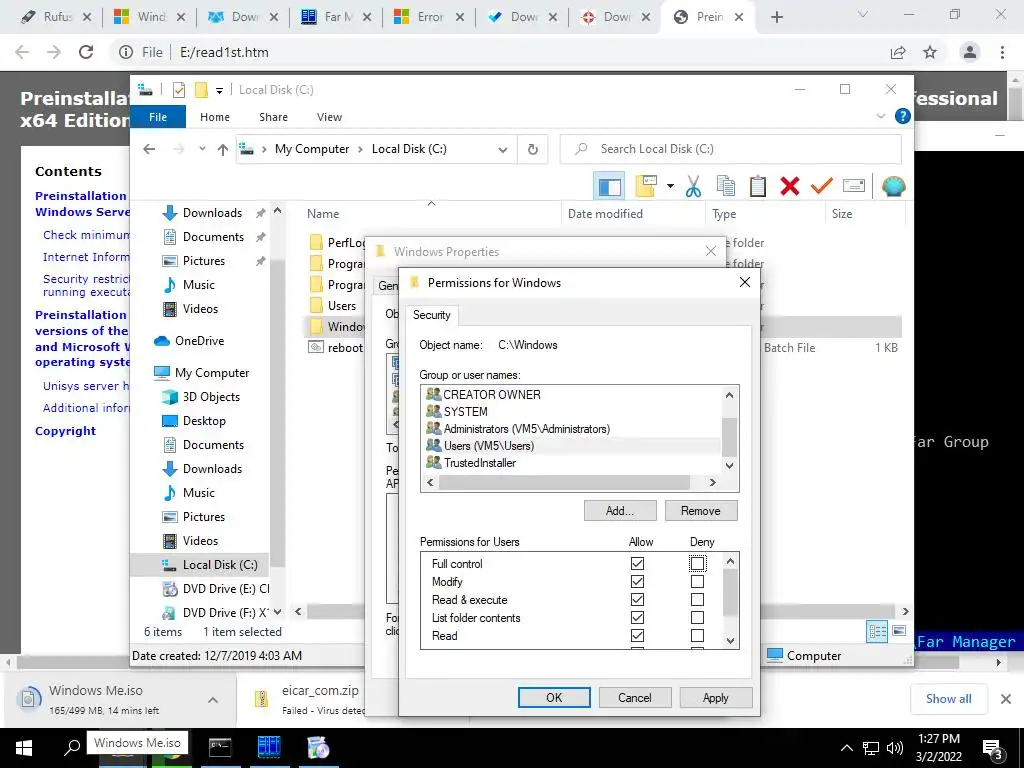Reload the browser page
The width and height of the screenshot is (1024, 768).
[86, 52]
